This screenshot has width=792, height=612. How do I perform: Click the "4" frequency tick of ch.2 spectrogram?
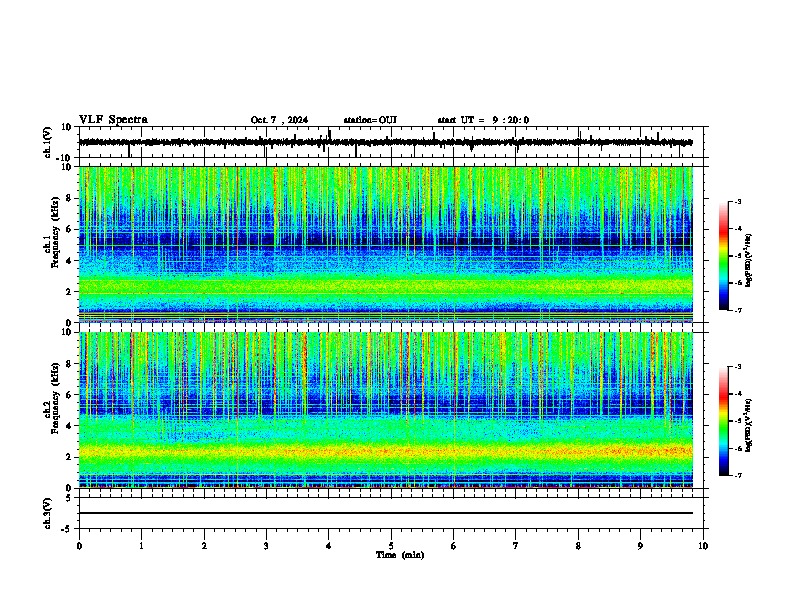(x=70, y=426)
